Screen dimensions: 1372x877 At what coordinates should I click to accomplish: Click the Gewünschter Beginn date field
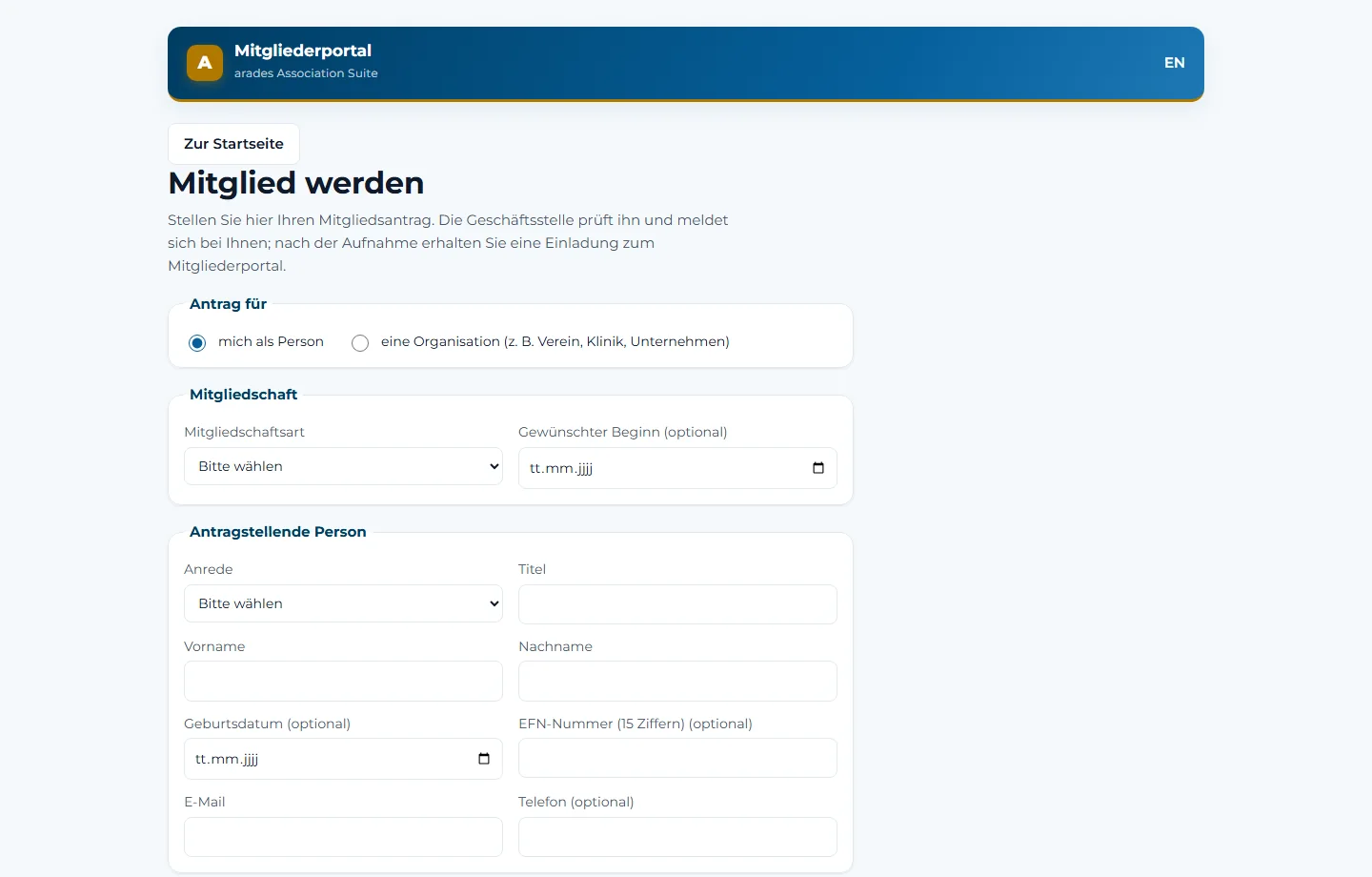click(x=677, y=468)
